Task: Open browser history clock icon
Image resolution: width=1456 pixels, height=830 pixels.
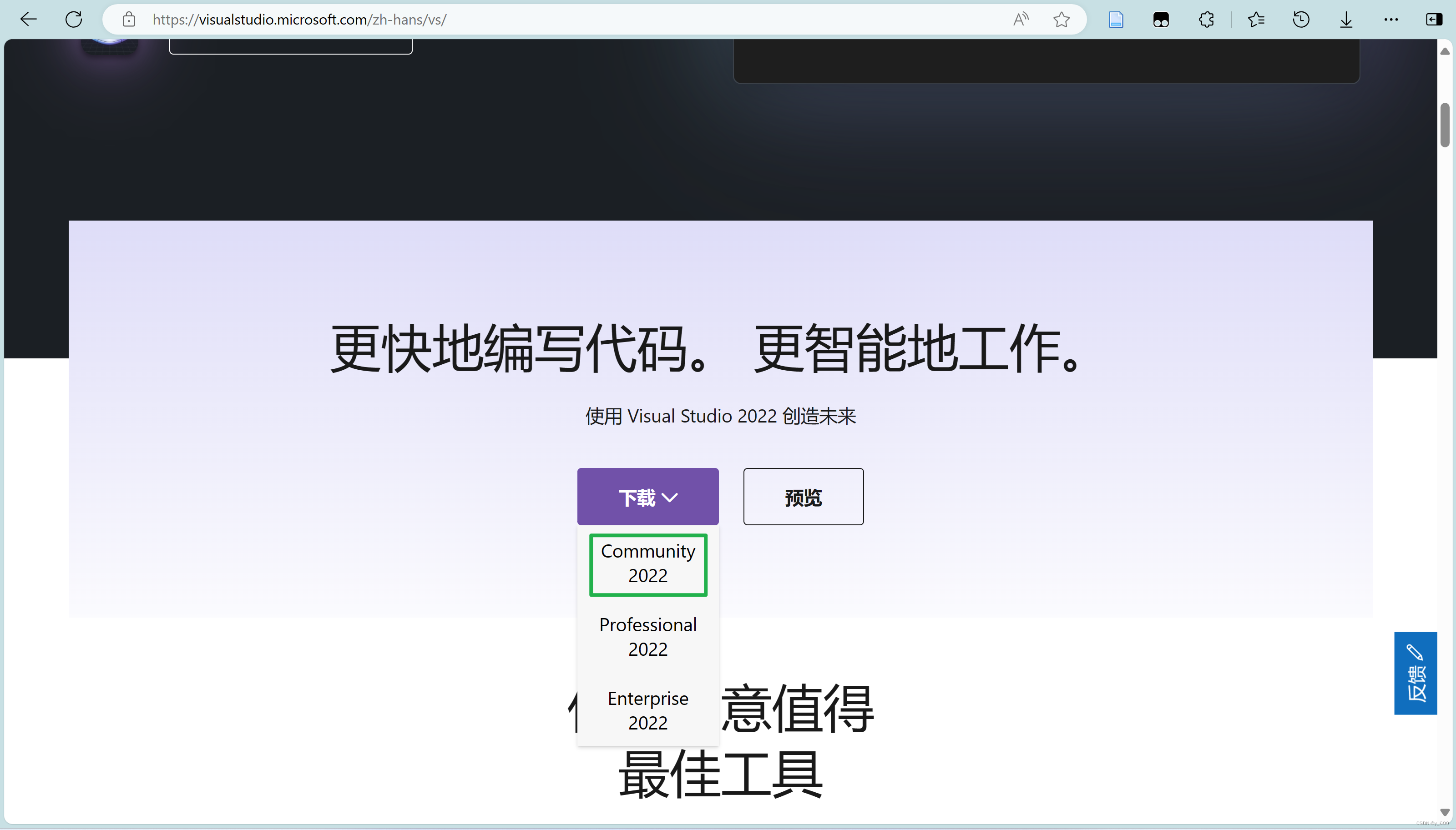Action: [1301, 20]
